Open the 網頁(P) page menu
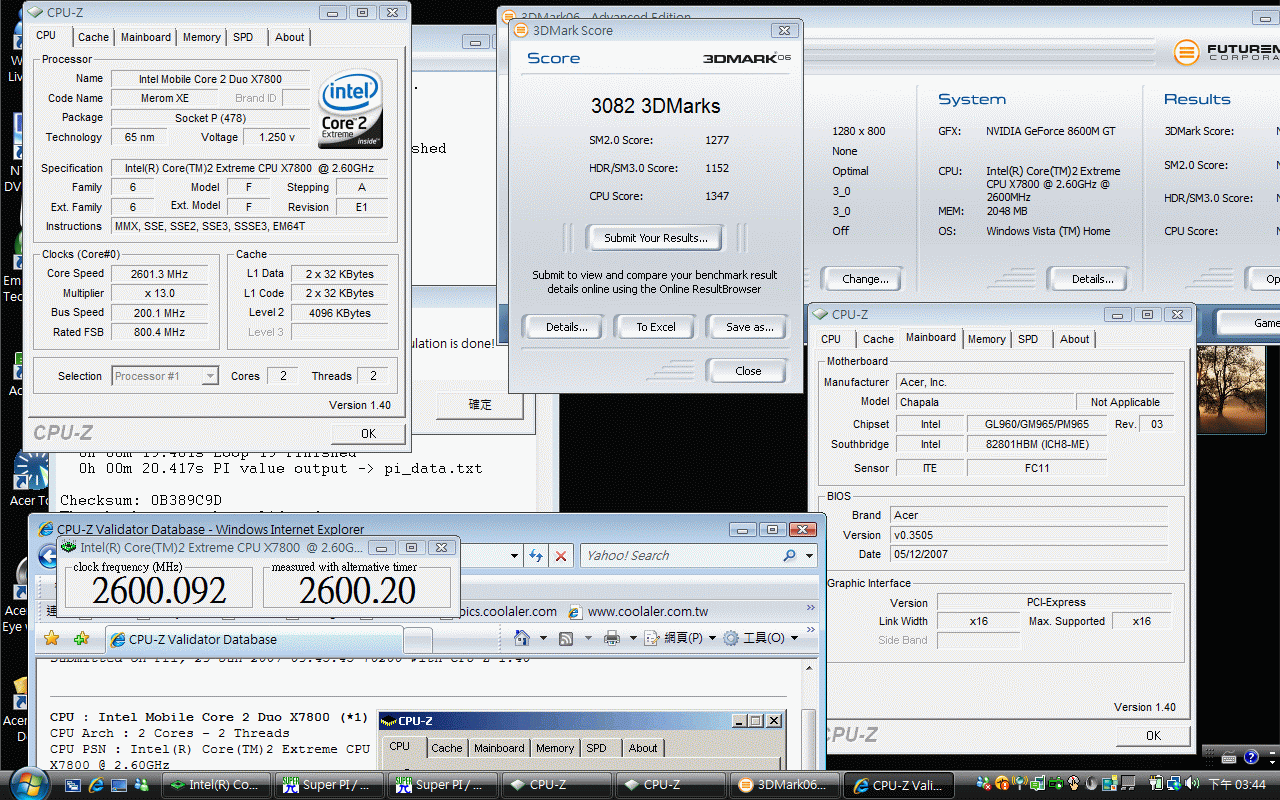This screenshot has height=800, width=1280. [680, 638]
